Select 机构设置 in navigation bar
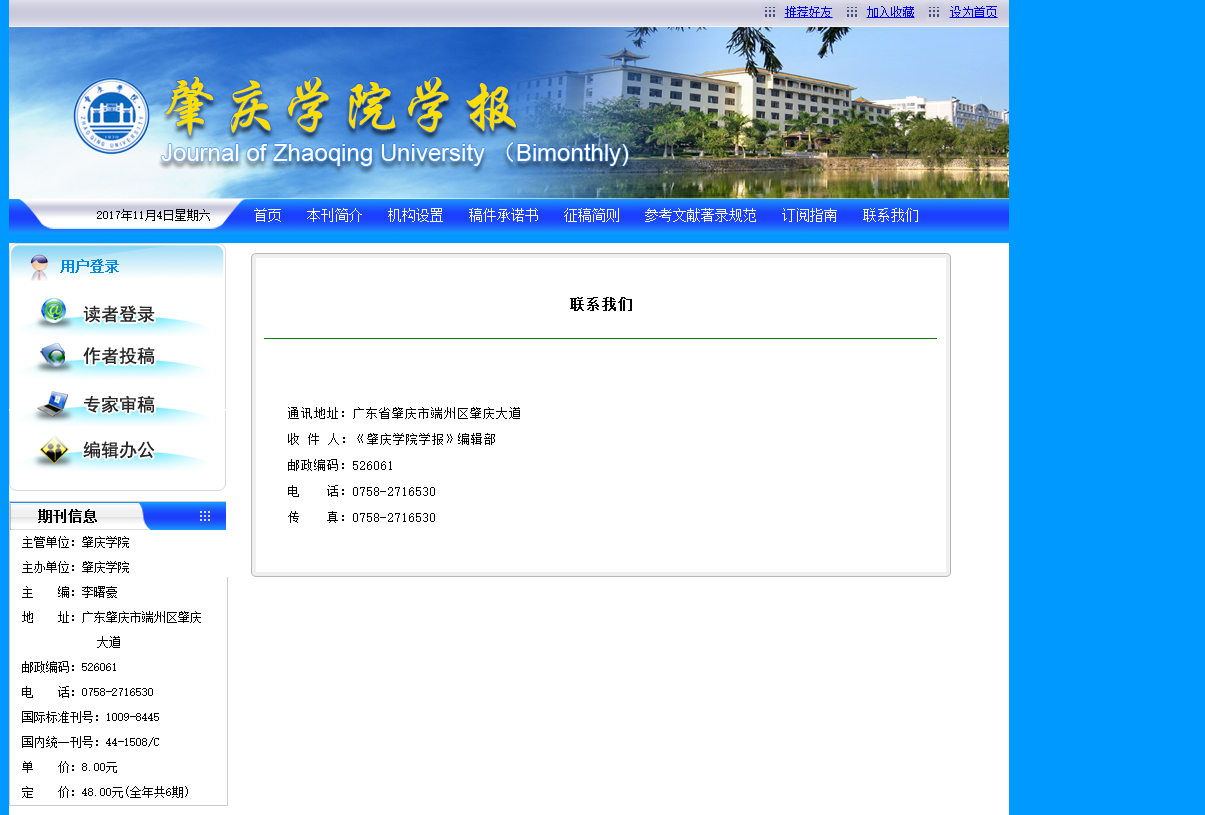The image size is (1205, 815). click(415, 215)
